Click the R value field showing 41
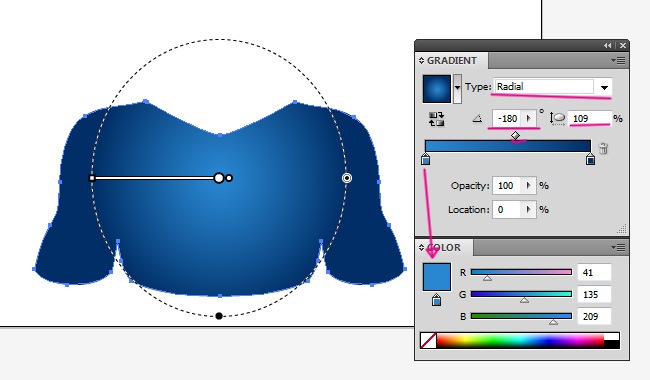The image size is (650, 380). click(594, 272)
